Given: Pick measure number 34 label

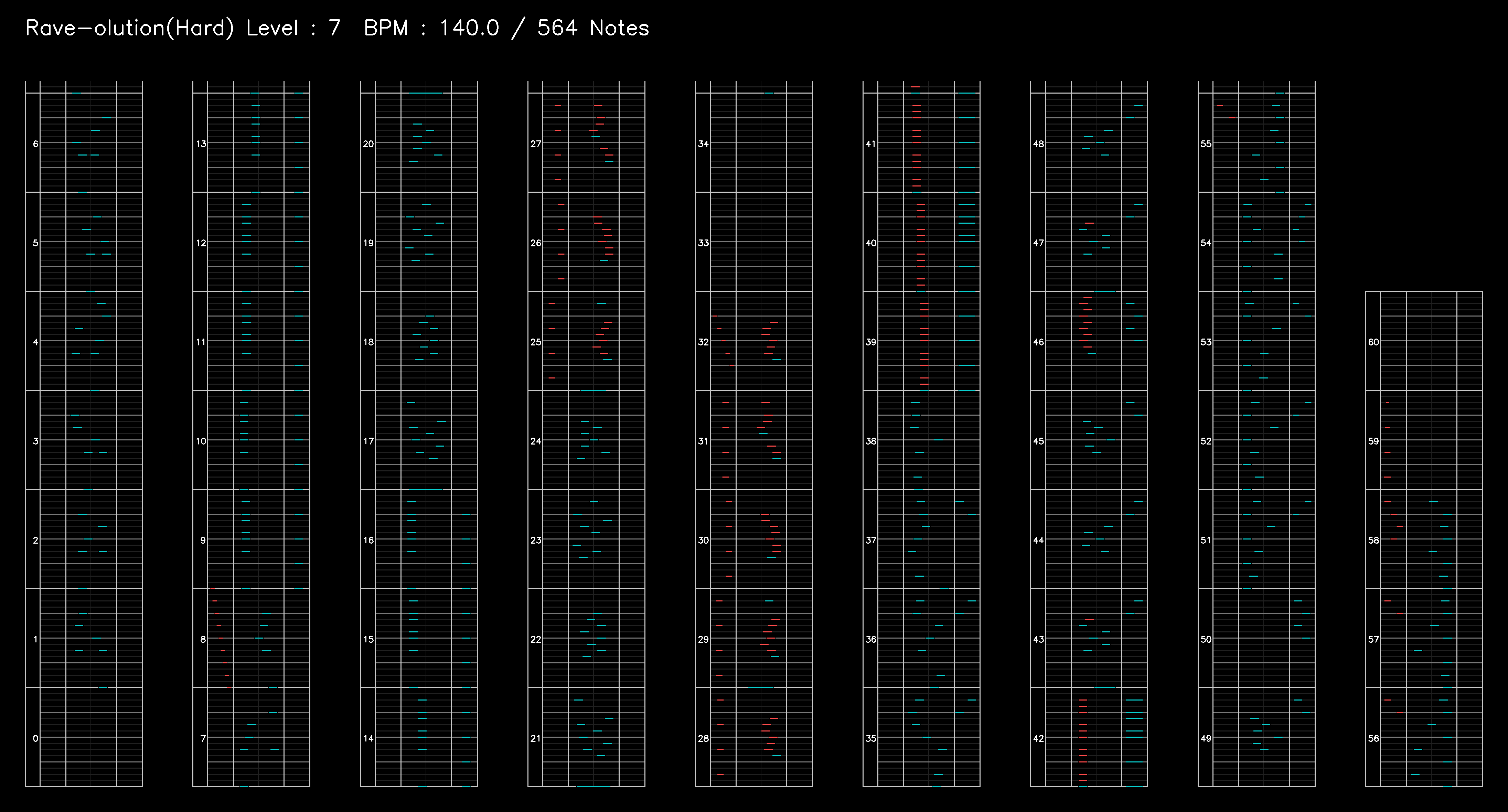Looking at the screenshot, I should 703,143.
